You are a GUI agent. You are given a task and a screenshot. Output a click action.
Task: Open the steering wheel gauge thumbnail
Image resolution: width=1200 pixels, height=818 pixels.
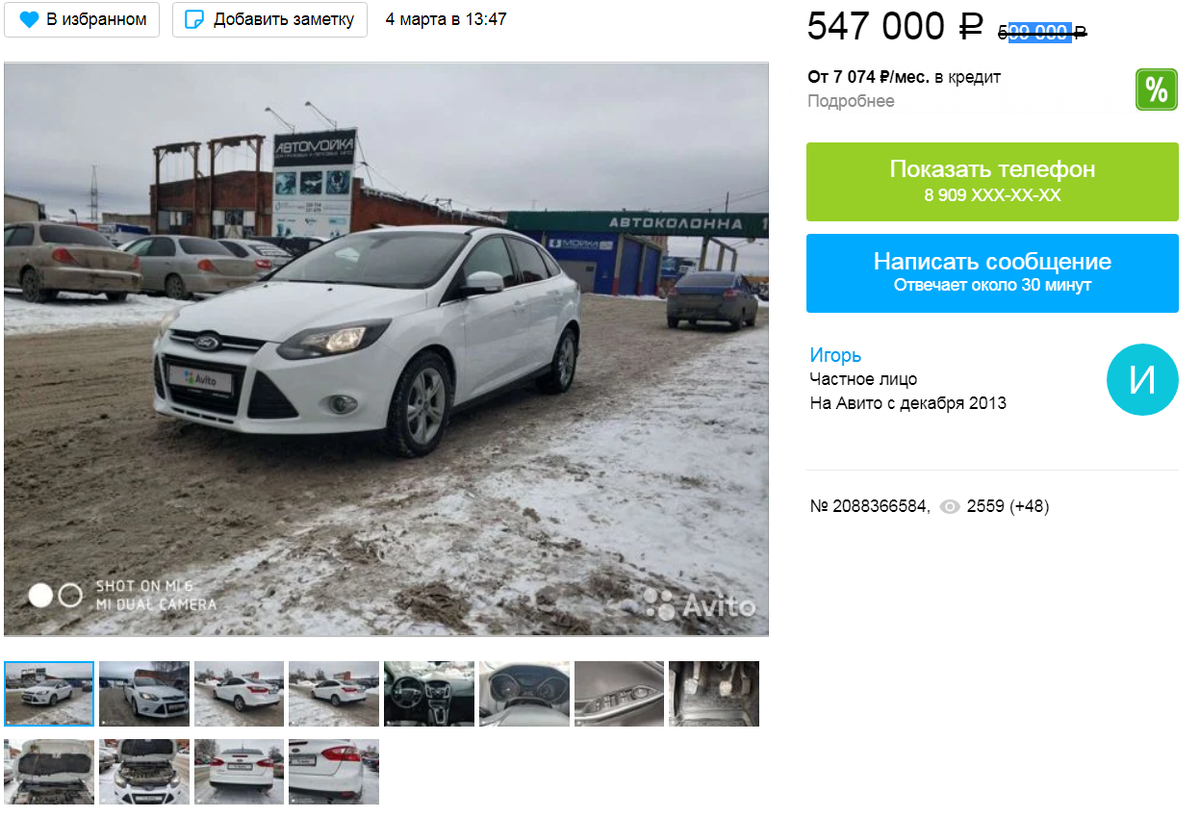(x=524, y=693)
